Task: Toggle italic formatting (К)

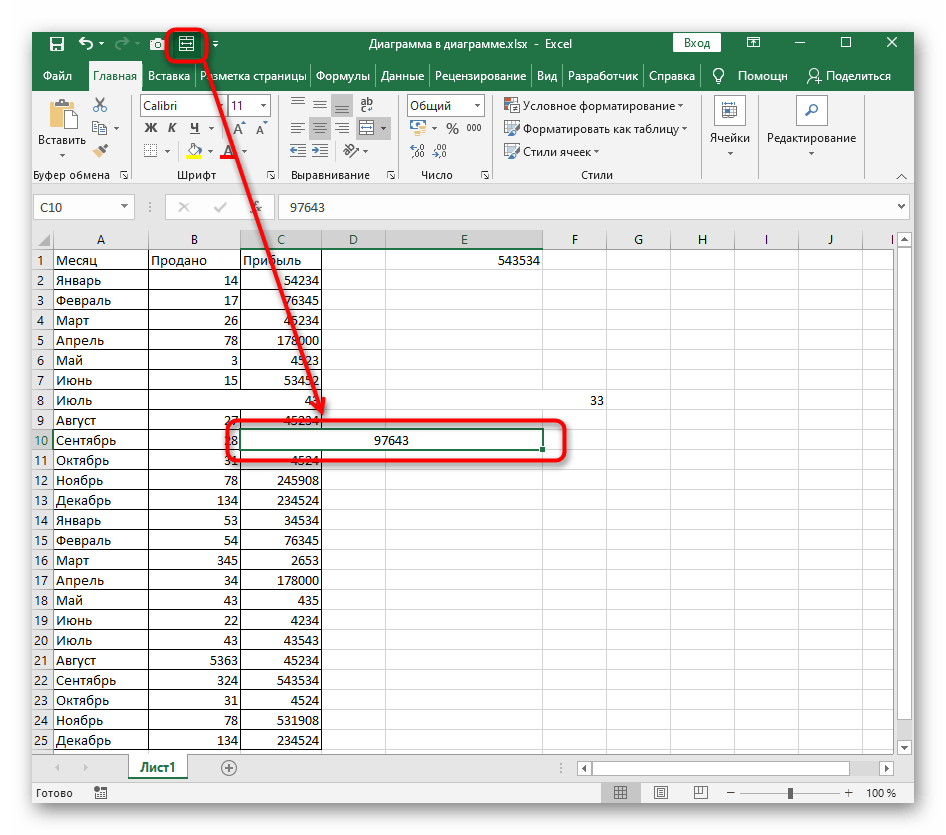Action: coord(174,128)
